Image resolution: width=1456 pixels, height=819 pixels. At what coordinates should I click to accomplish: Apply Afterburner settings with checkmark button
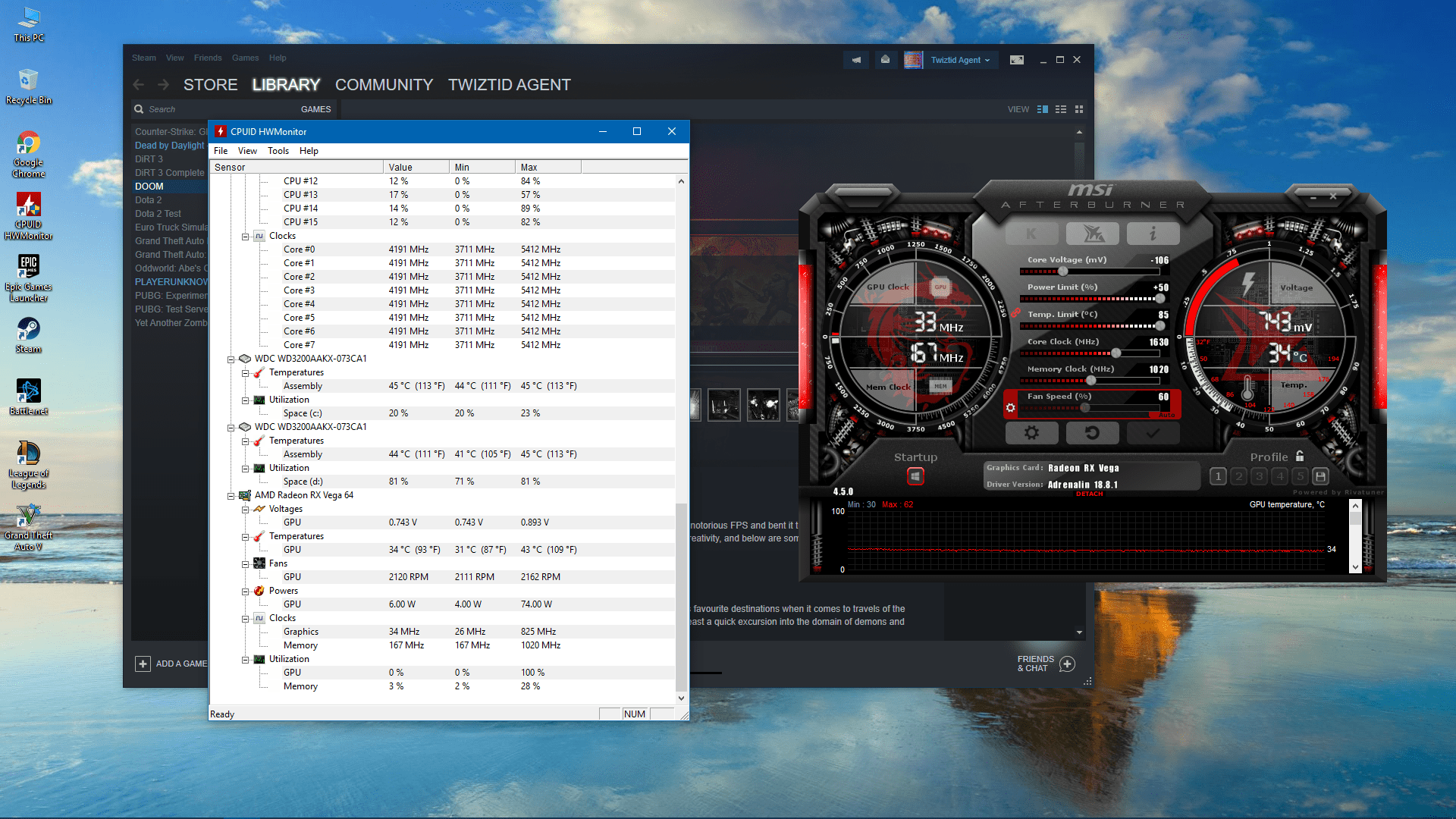[x=1153, y=433]
